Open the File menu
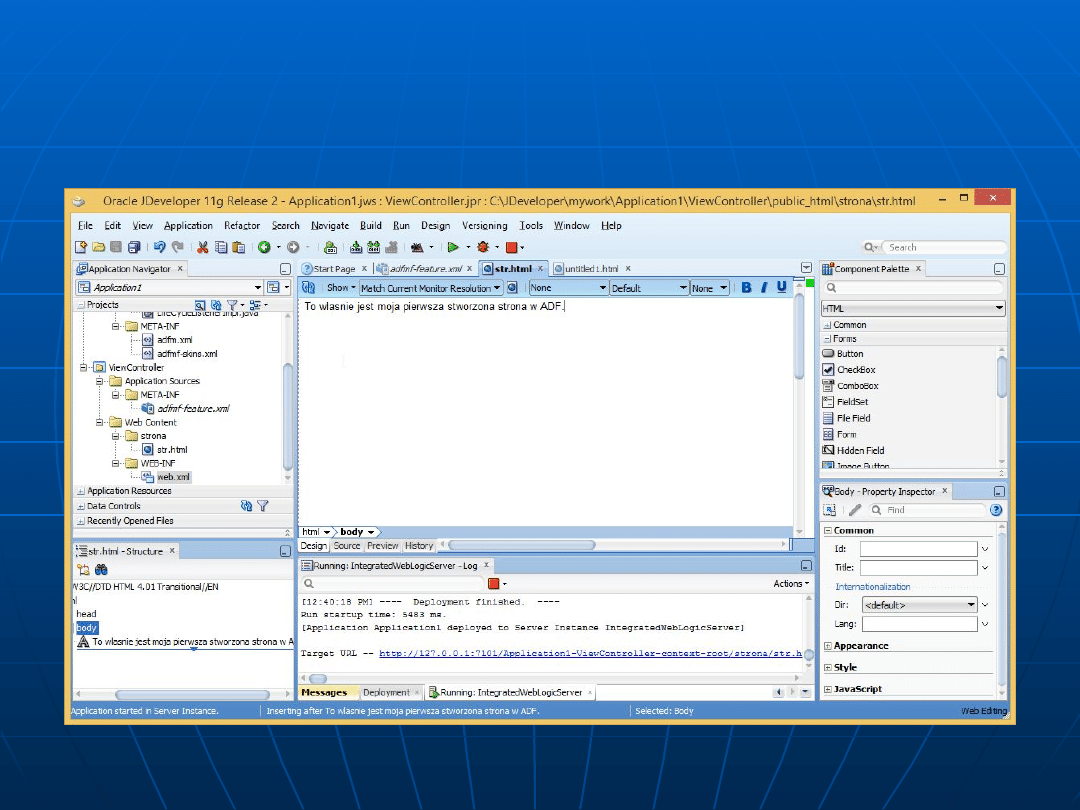 point(85,225)
